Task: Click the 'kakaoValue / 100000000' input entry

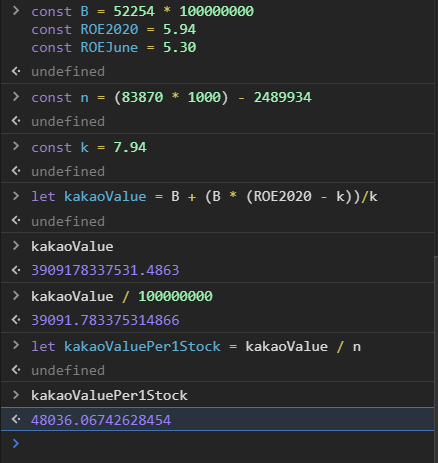Action: 122,296
